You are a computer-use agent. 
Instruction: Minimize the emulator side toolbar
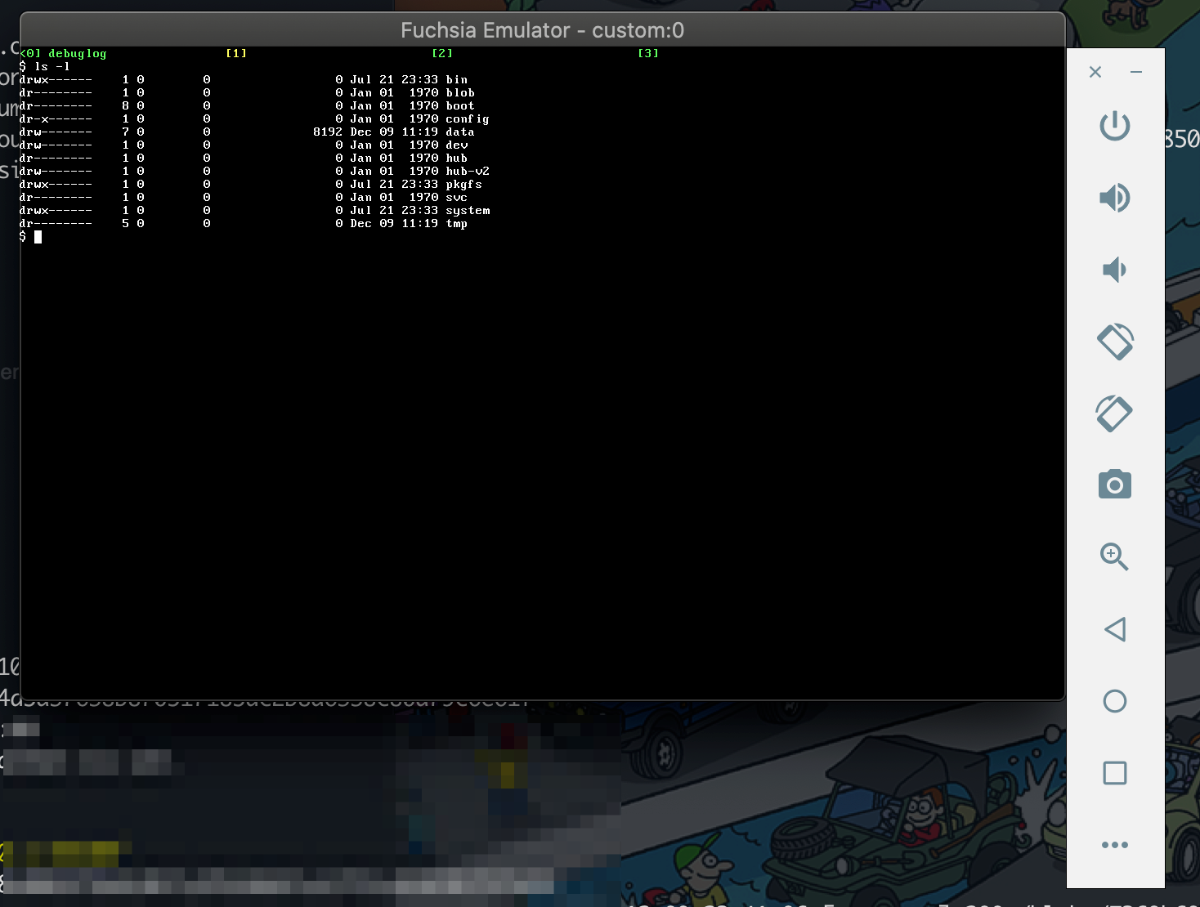tap(1136, 72)
